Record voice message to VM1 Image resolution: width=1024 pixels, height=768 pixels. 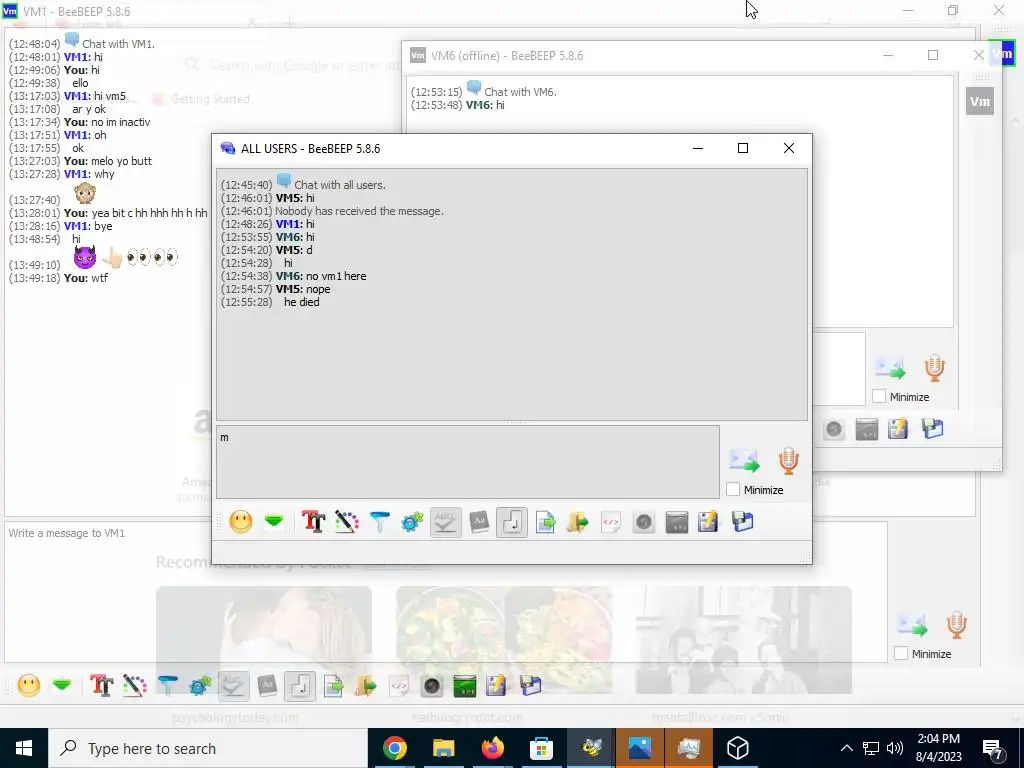click(x=957, y=625)
